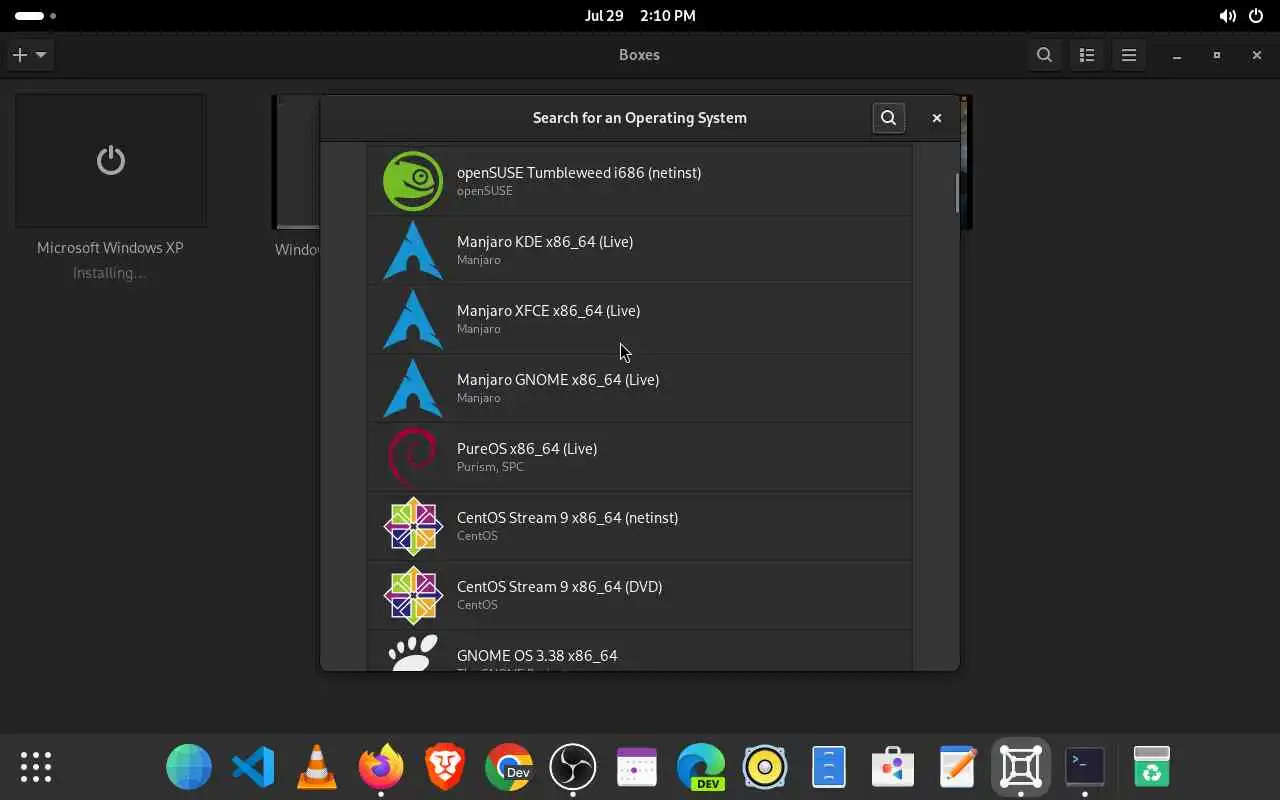Click search icon in Boxes header bar

click(1044, 55)
